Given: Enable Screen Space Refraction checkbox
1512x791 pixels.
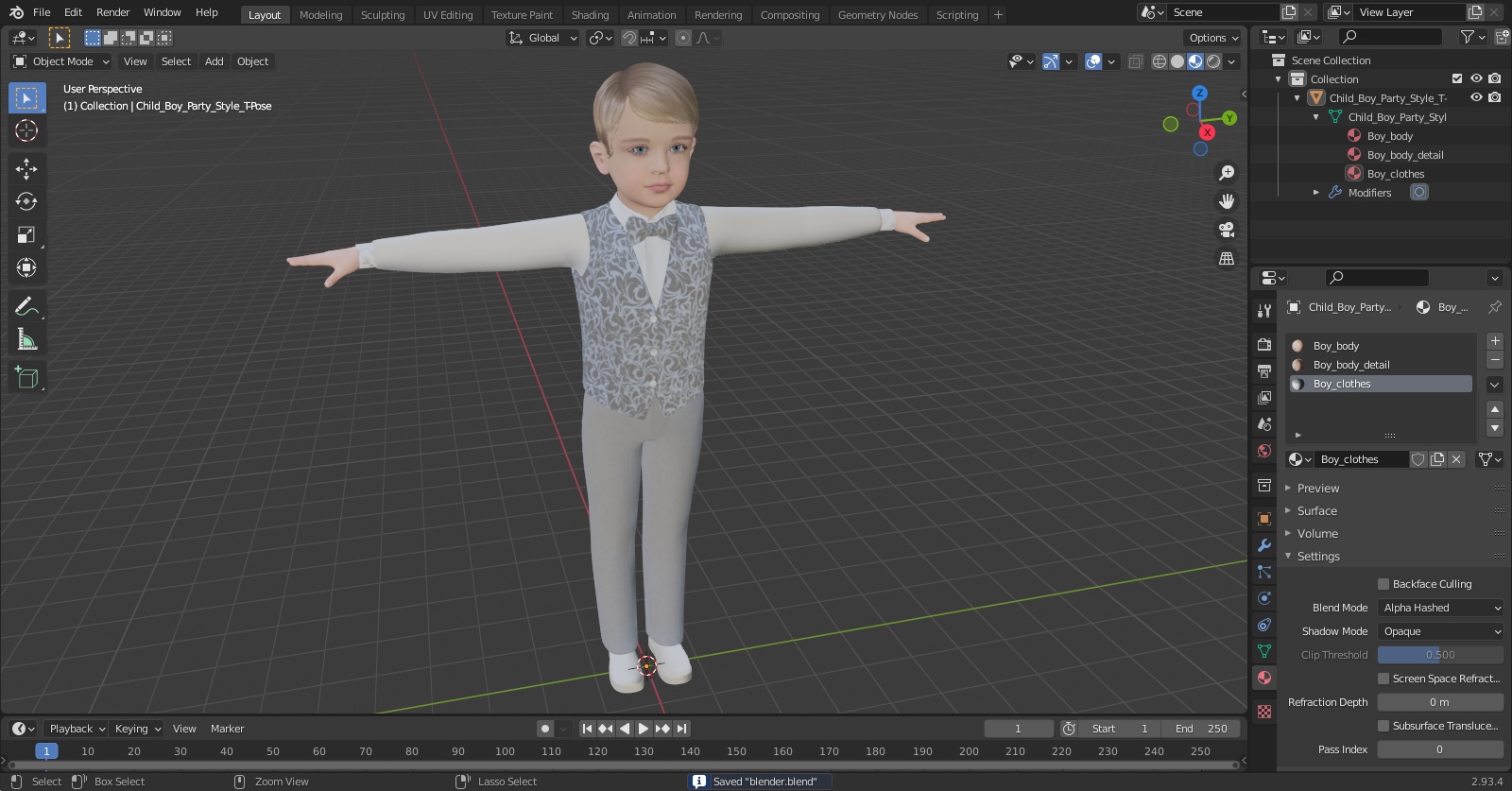Looking at the screenshot, I should [x=1383, y=679].
